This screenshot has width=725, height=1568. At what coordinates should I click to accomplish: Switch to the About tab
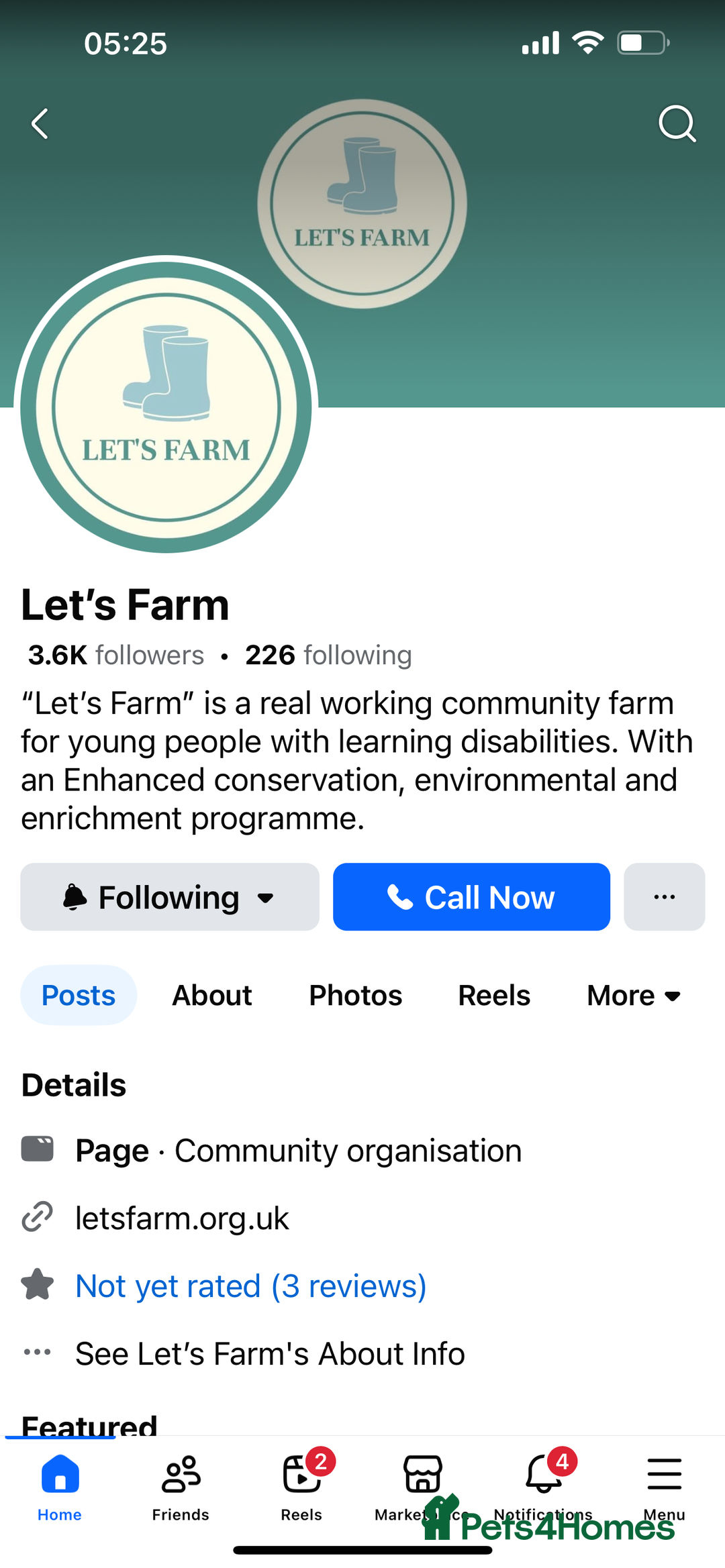[212, 995]
